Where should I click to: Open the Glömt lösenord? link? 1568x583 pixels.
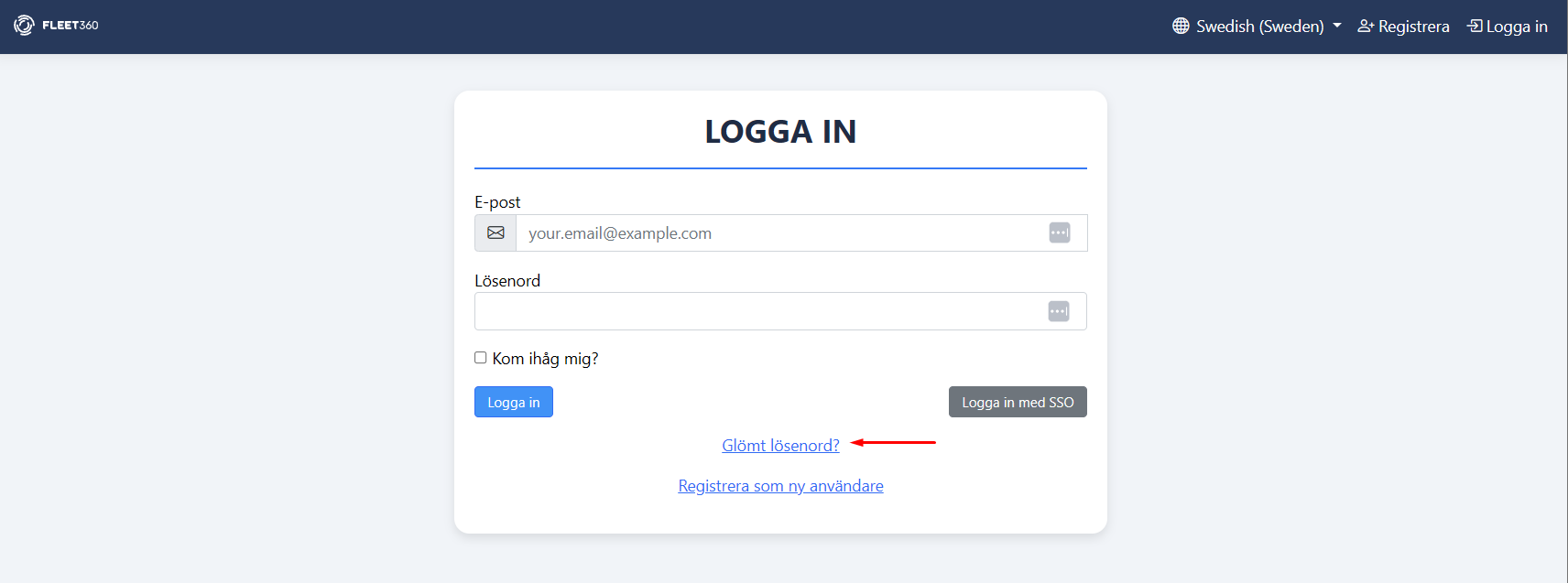[780, 446]
